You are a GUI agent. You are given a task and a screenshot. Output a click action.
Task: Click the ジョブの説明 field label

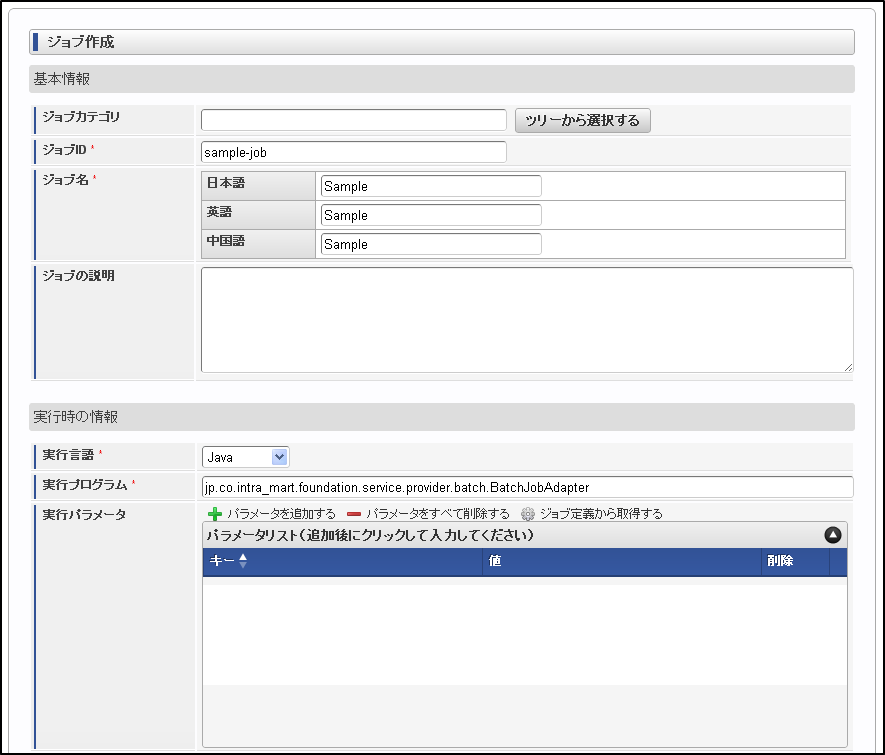78,275
